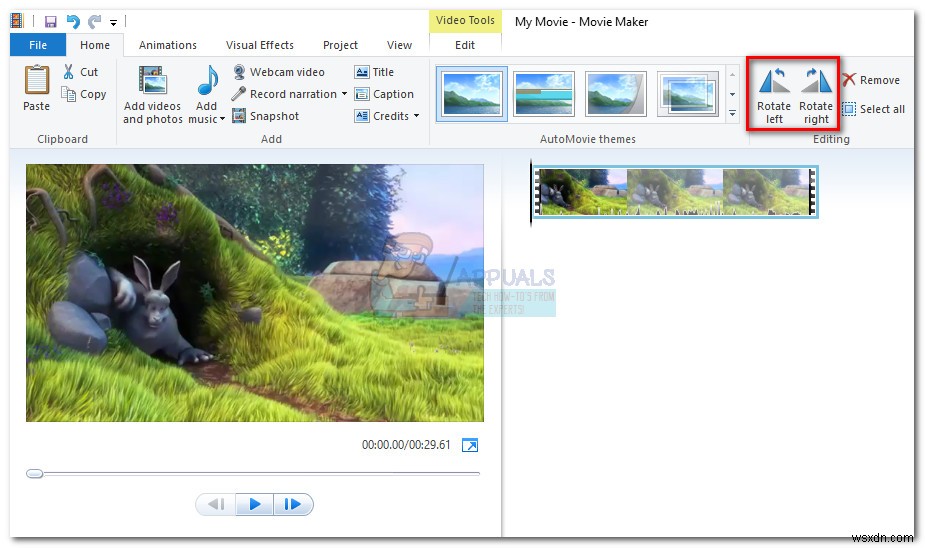This screenshot has width=925, height=548.
Task: Click the Credits button
Action: click(382, 116)
